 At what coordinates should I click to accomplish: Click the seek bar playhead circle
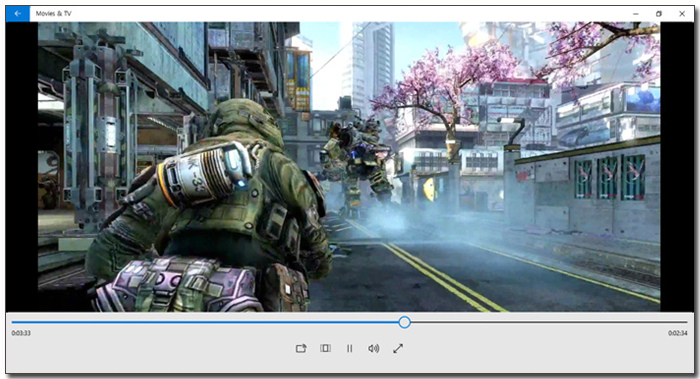[404, 322]
